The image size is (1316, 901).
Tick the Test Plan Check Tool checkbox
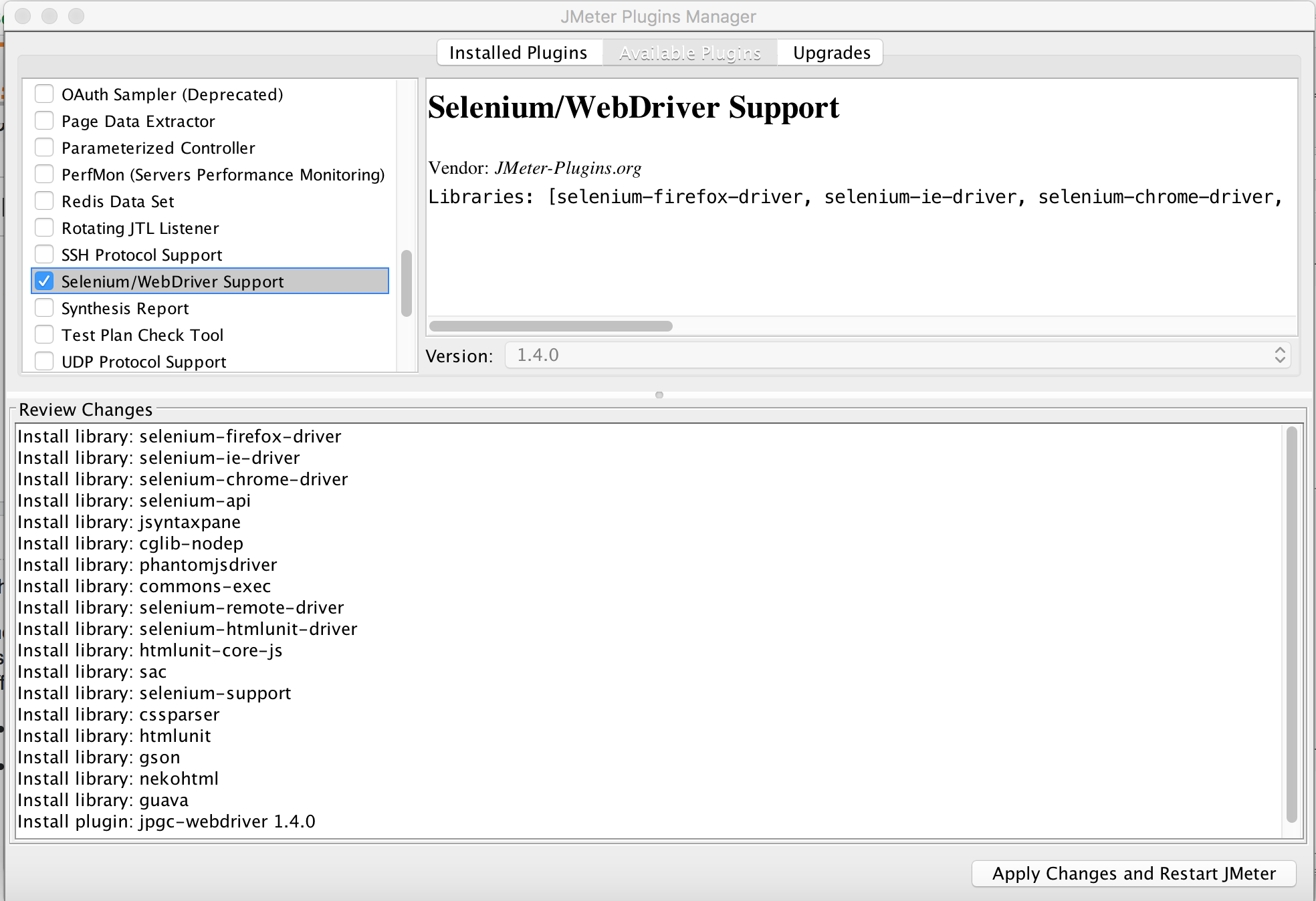44,335
